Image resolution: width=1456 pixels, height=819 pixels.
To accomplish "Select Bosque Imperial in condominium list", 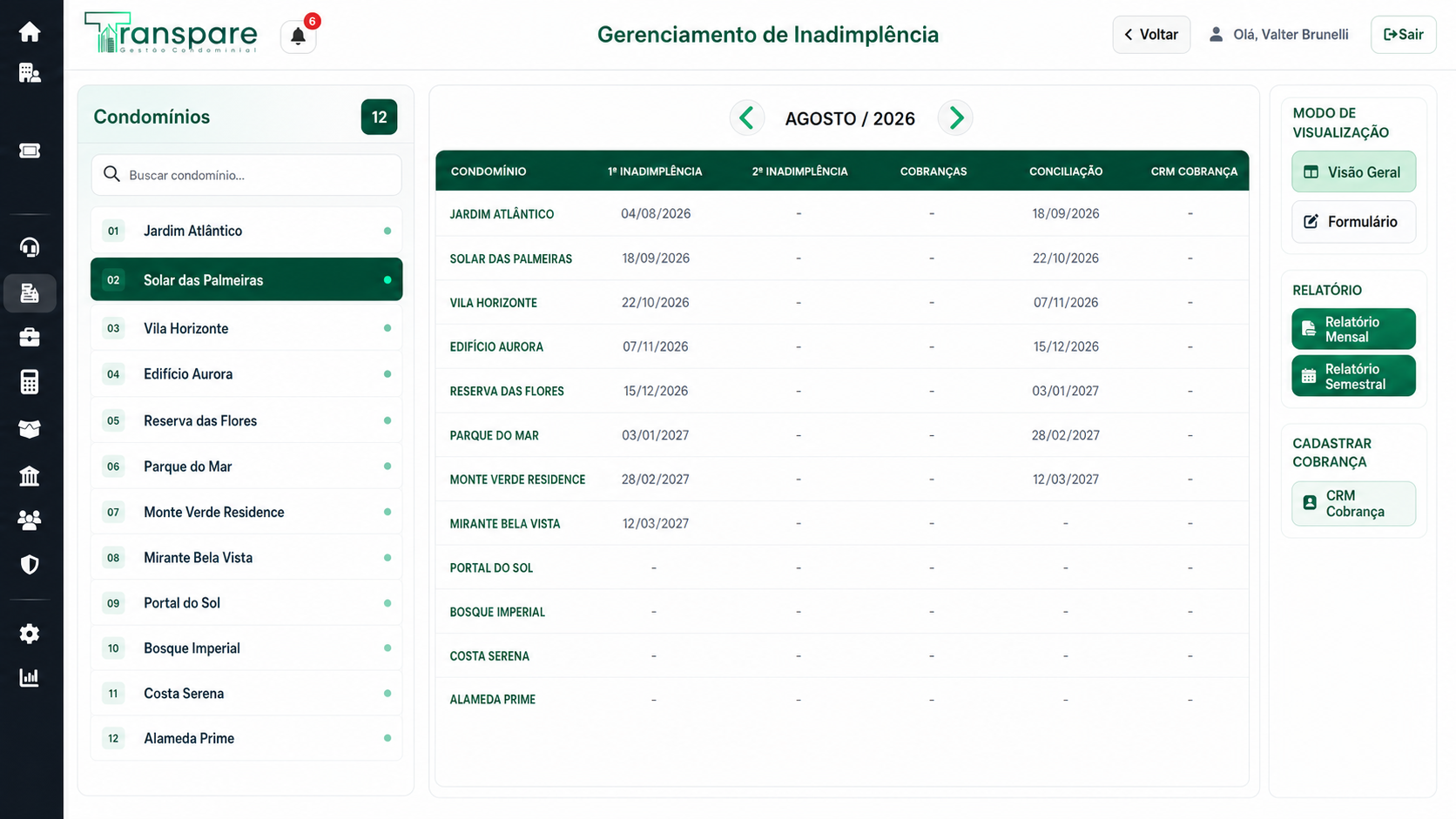I will (246, 648).
